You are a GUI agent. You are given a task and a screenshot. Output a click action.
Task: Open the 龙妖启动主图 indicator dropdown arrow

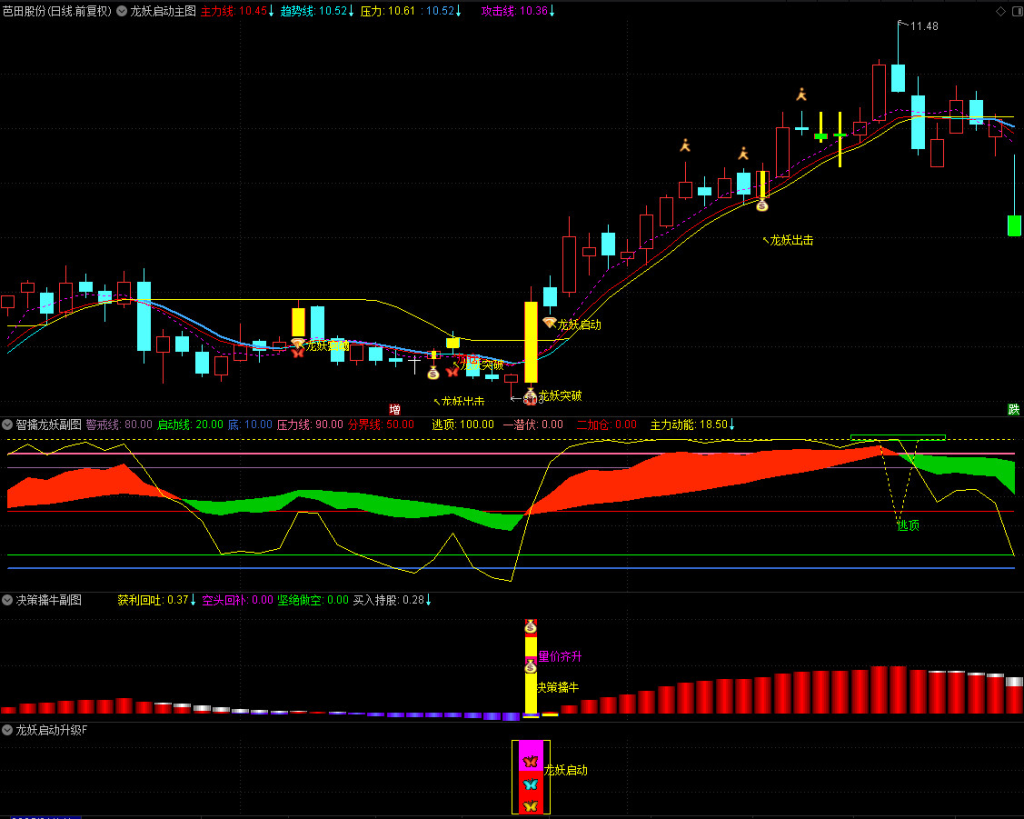tap(121, 11)
